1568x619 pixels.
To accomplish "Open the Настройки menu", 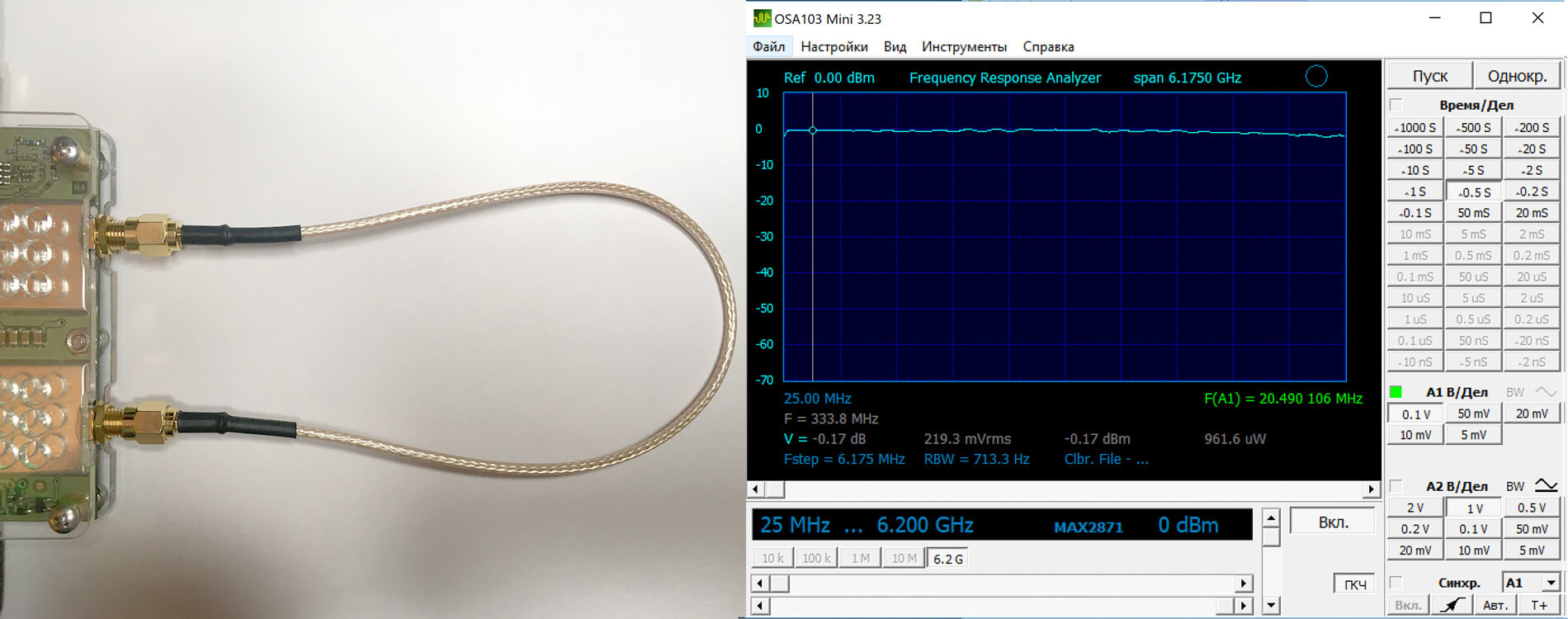I will pos(834,46).
